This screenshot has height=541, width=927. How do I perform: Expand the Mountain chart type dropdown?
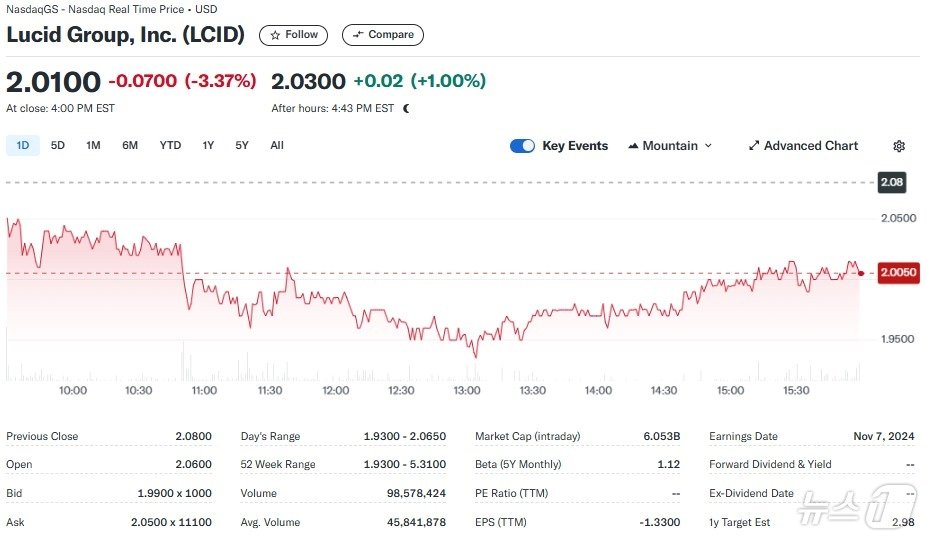coord(670,146)
